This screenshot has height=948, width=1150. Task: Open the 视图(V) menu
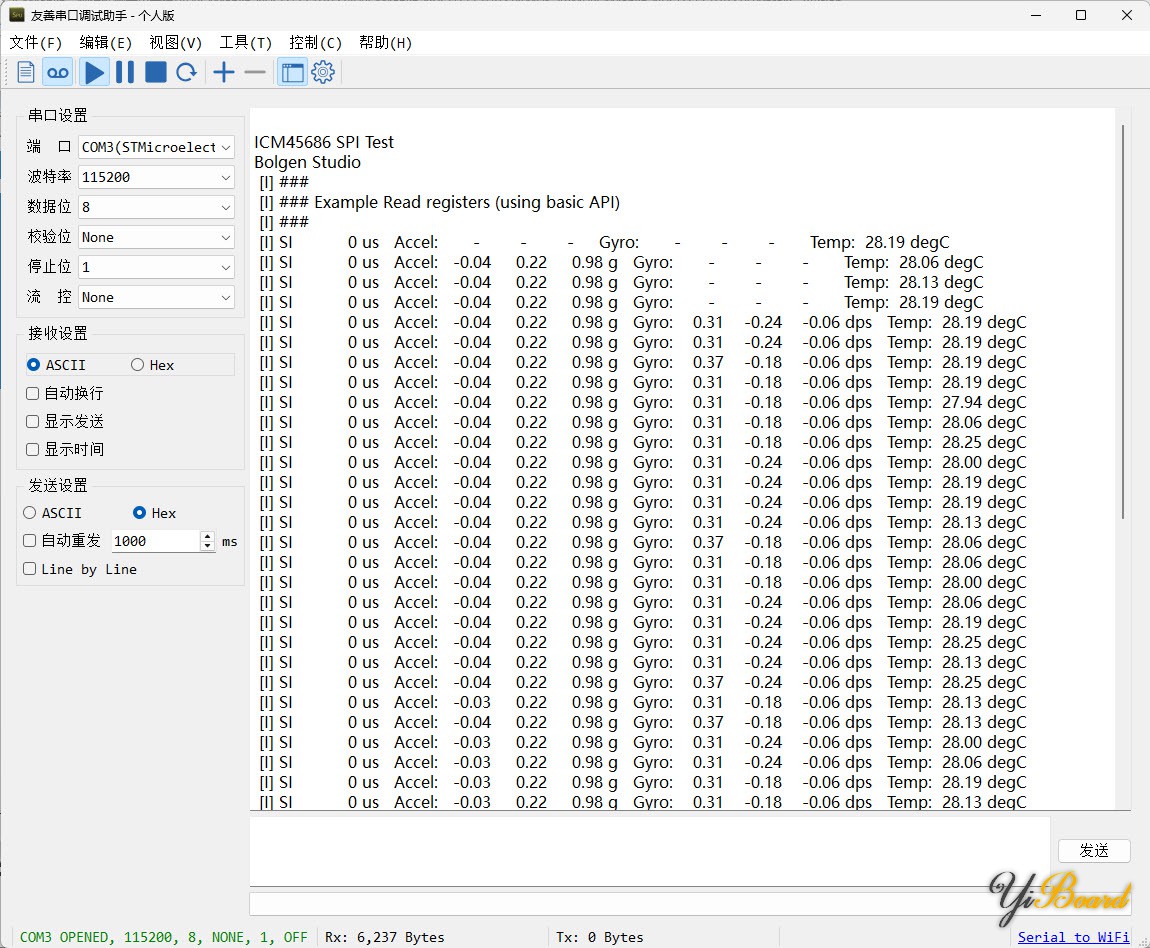pyautogui.click(x=175, y=43)
